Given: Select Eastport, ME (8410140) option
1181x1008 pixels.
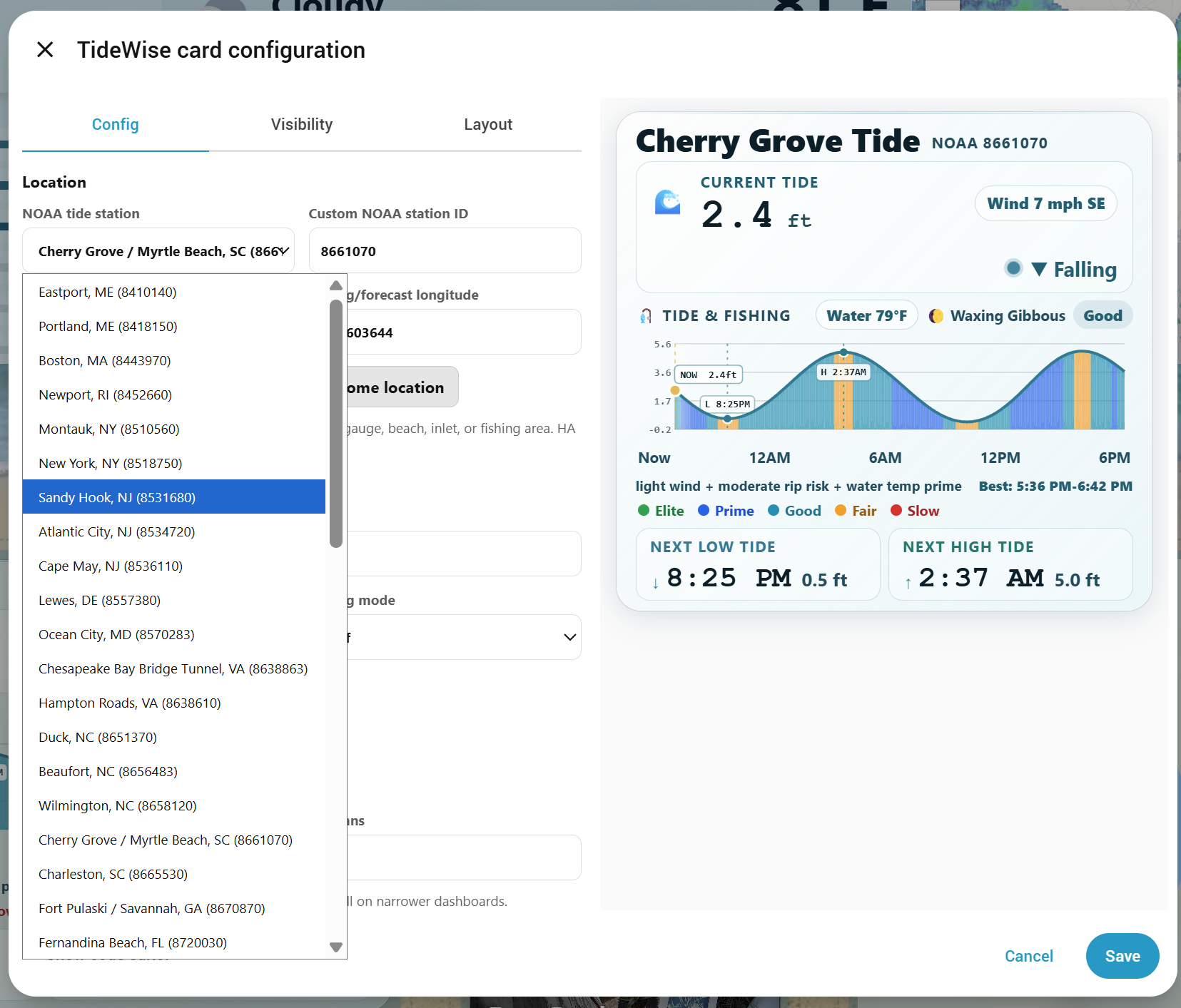Looking at the screenshot, I should point(174,292).
